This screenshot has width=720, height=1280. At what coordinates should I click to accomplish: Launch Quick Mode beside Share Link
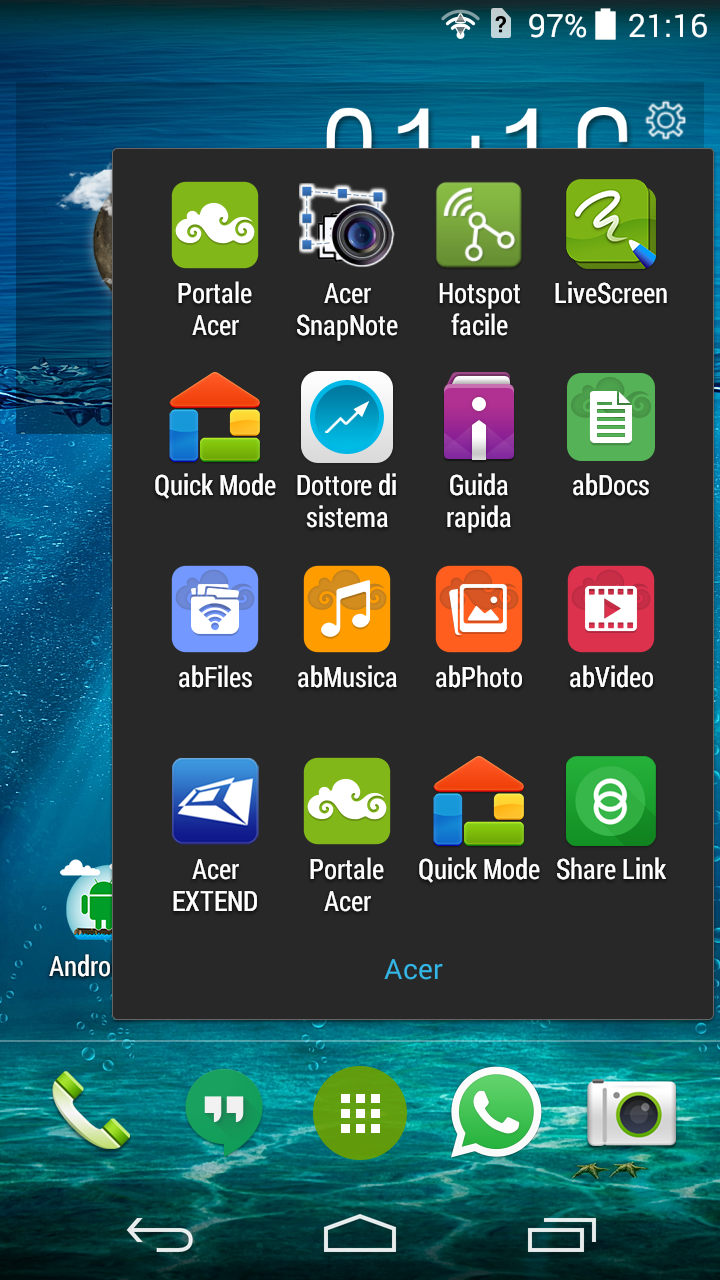[x=479, y=801]
